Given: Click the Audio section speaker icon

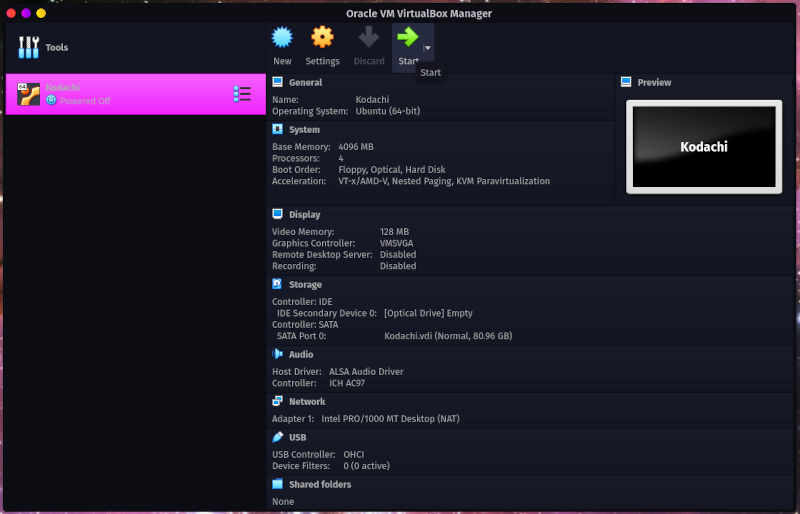Looking at the screenshot, I should click(x=278, y=354).
